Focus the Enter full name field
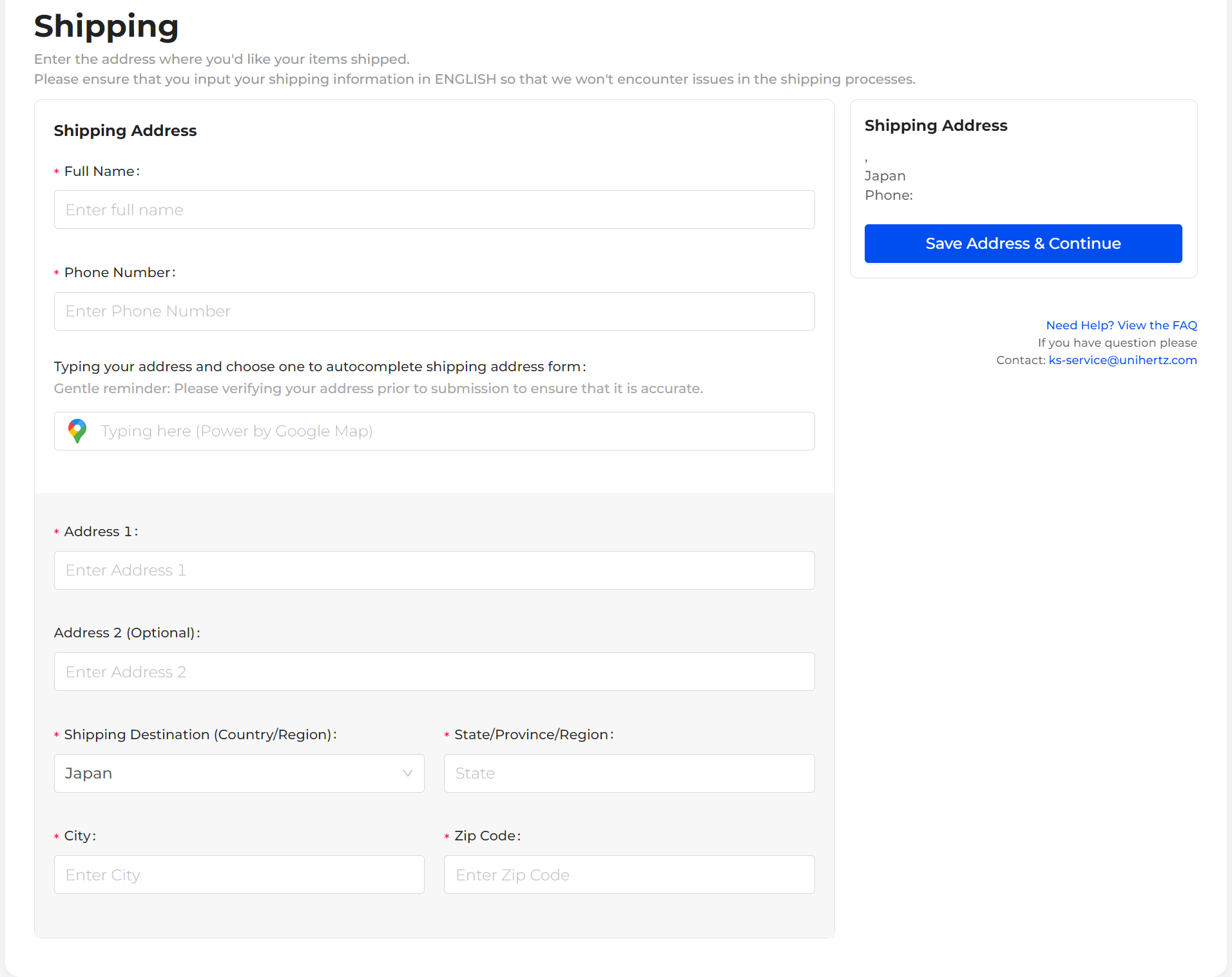Image resolution: width=1232 pixels, height=977 pixels. coord(434,209)
